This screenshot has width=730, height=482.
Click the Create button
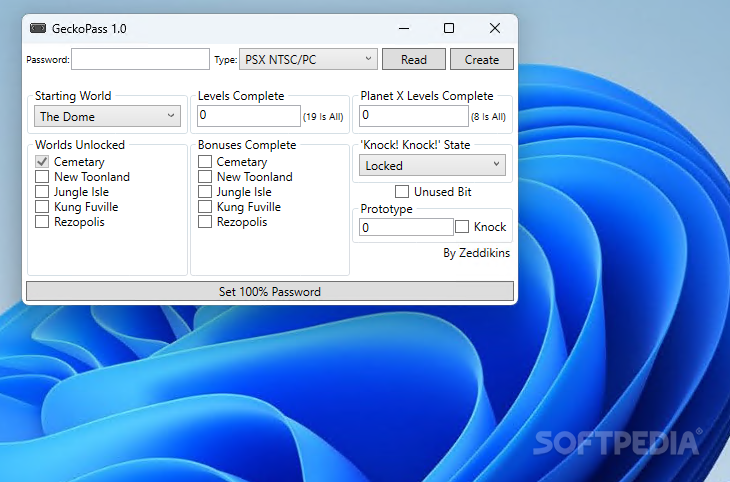tap(482, 59)
